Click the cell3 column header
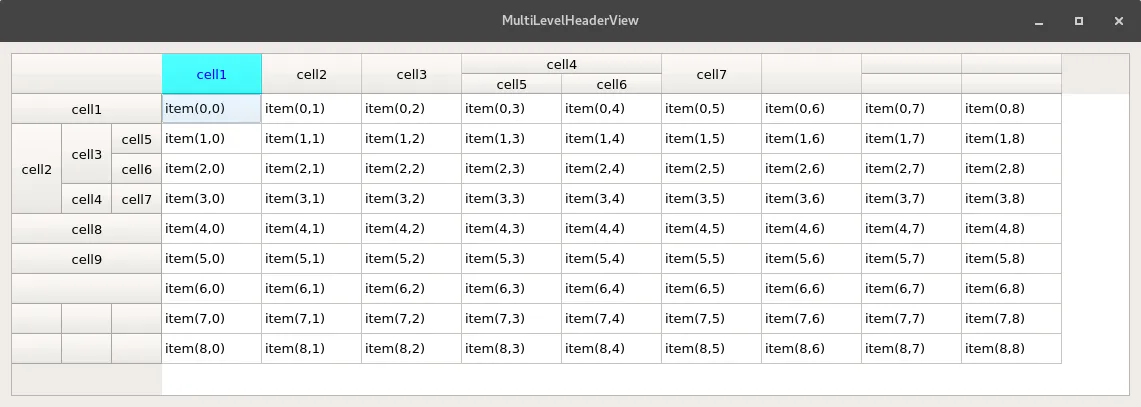 [411, 74]
